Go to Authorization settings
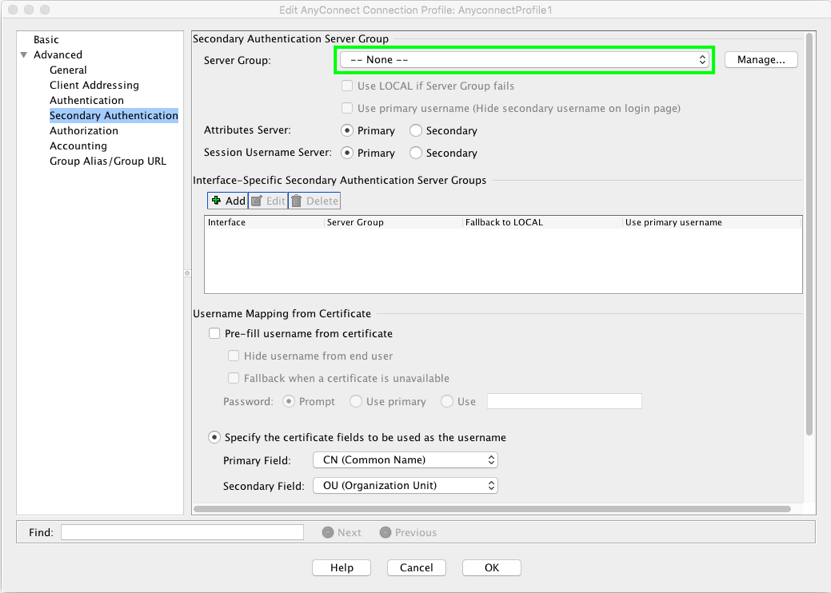 click(x=84, y=131)
